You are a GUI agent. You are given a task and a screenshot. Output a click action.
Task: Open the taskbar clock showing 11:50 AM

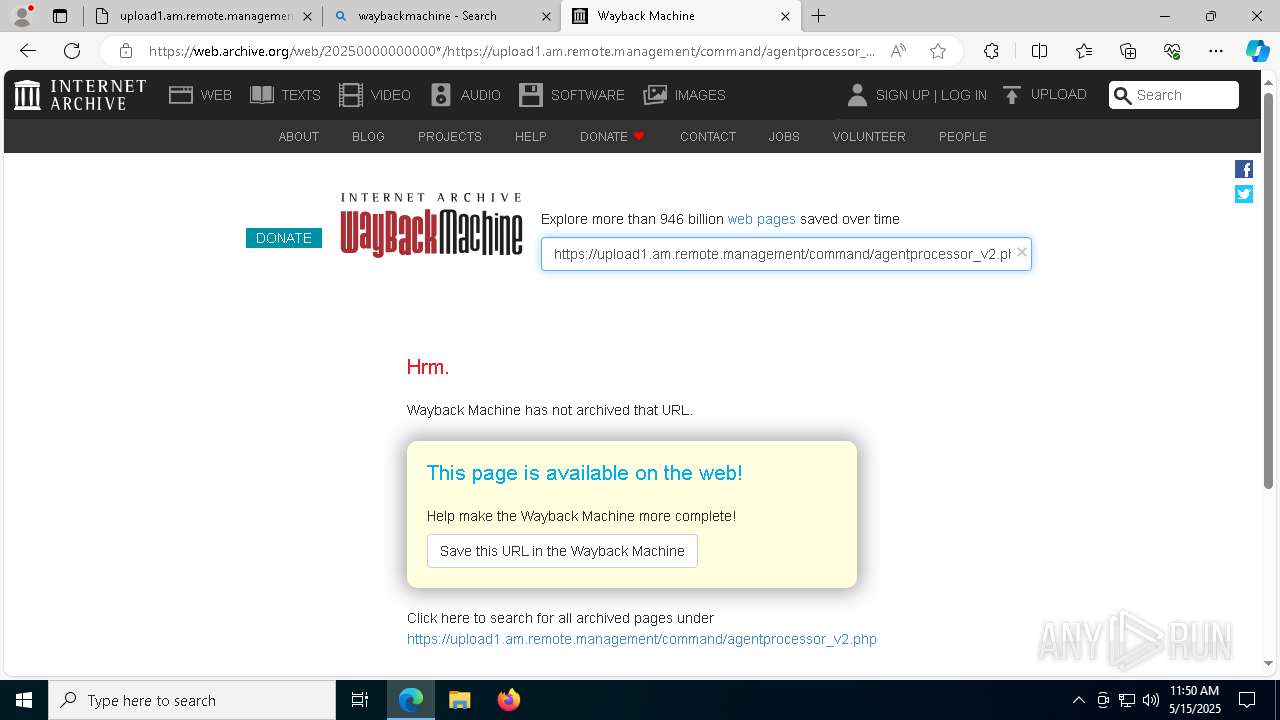tap(1194, 700)
